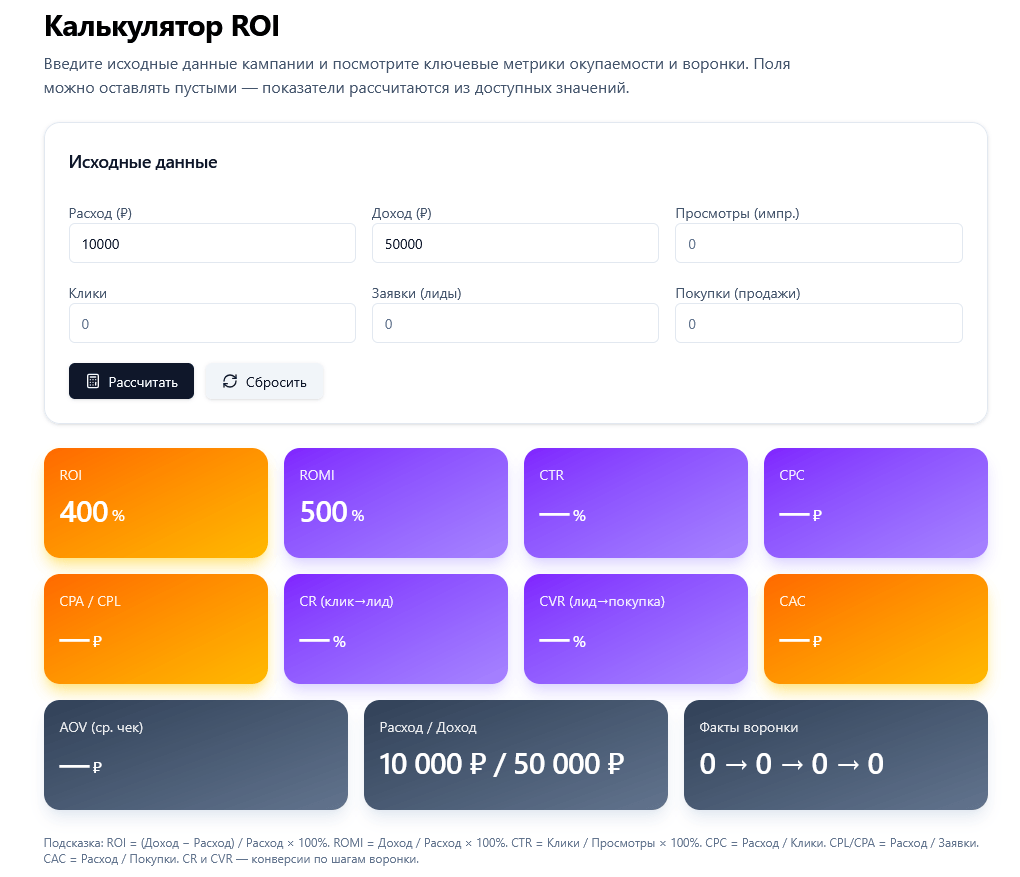Click the calculator icon on Рассчитать button
The width and height of the screenshot is (1020, 877).
tap(93, 381)
